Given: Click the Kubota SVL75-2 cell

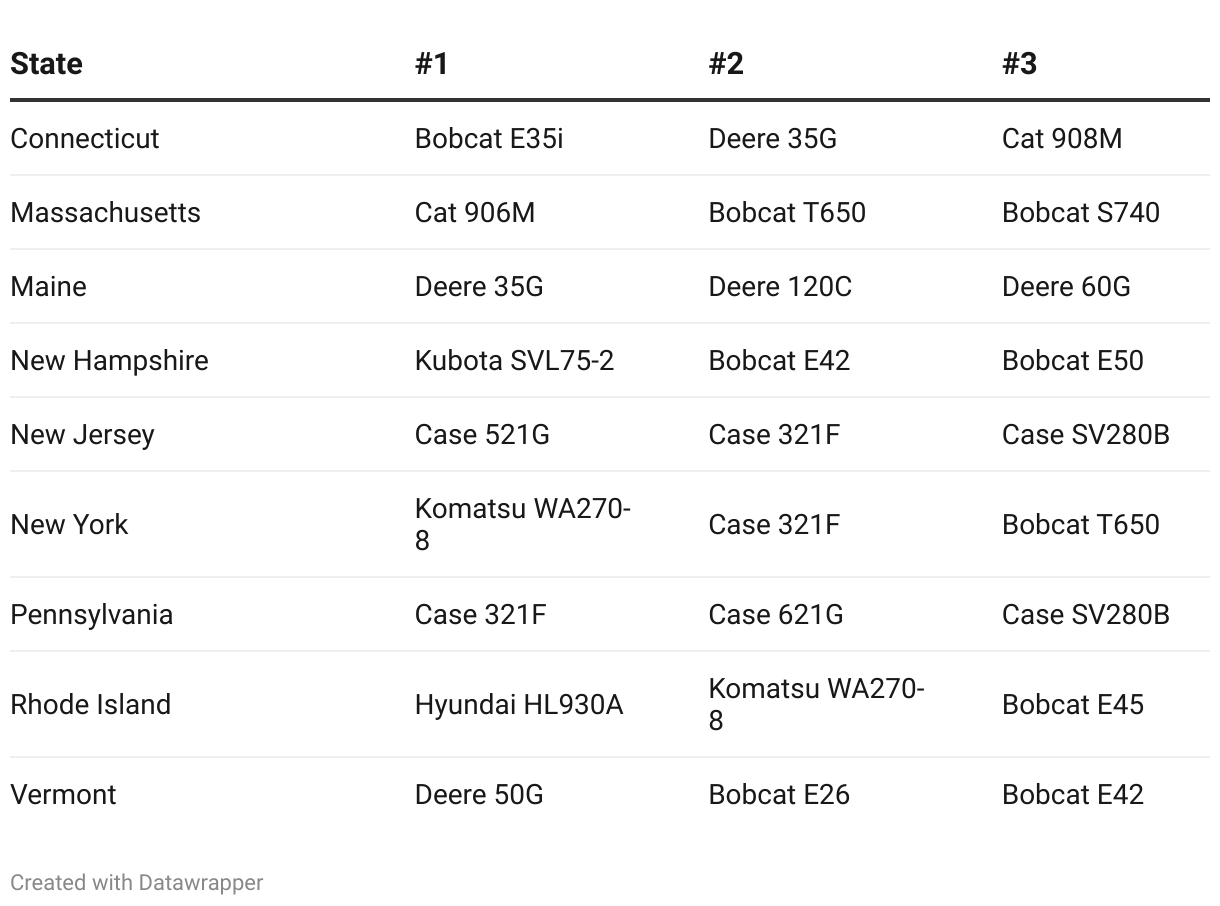Looking at the screenshot, I should coord(514,360).
